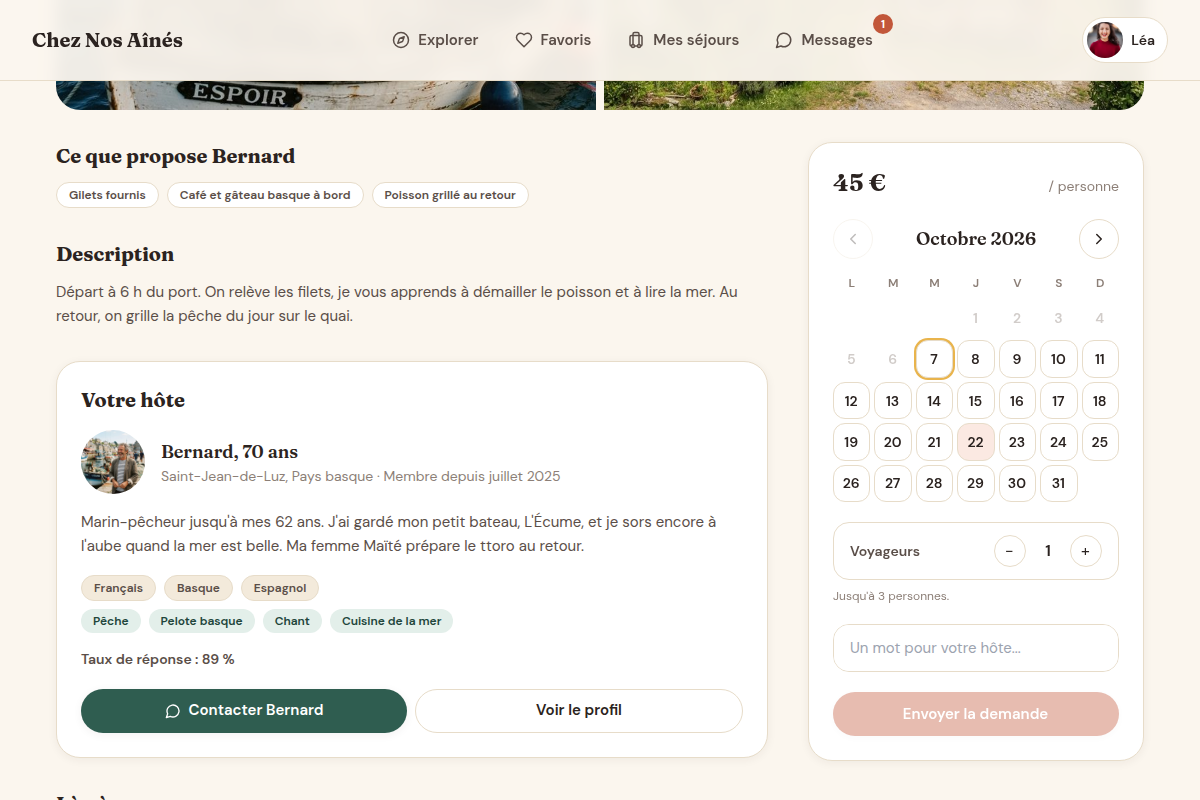The height and width of the screenshot is (800, 1200).
Task: Select October 7 in the calendar
Action: 934,359
